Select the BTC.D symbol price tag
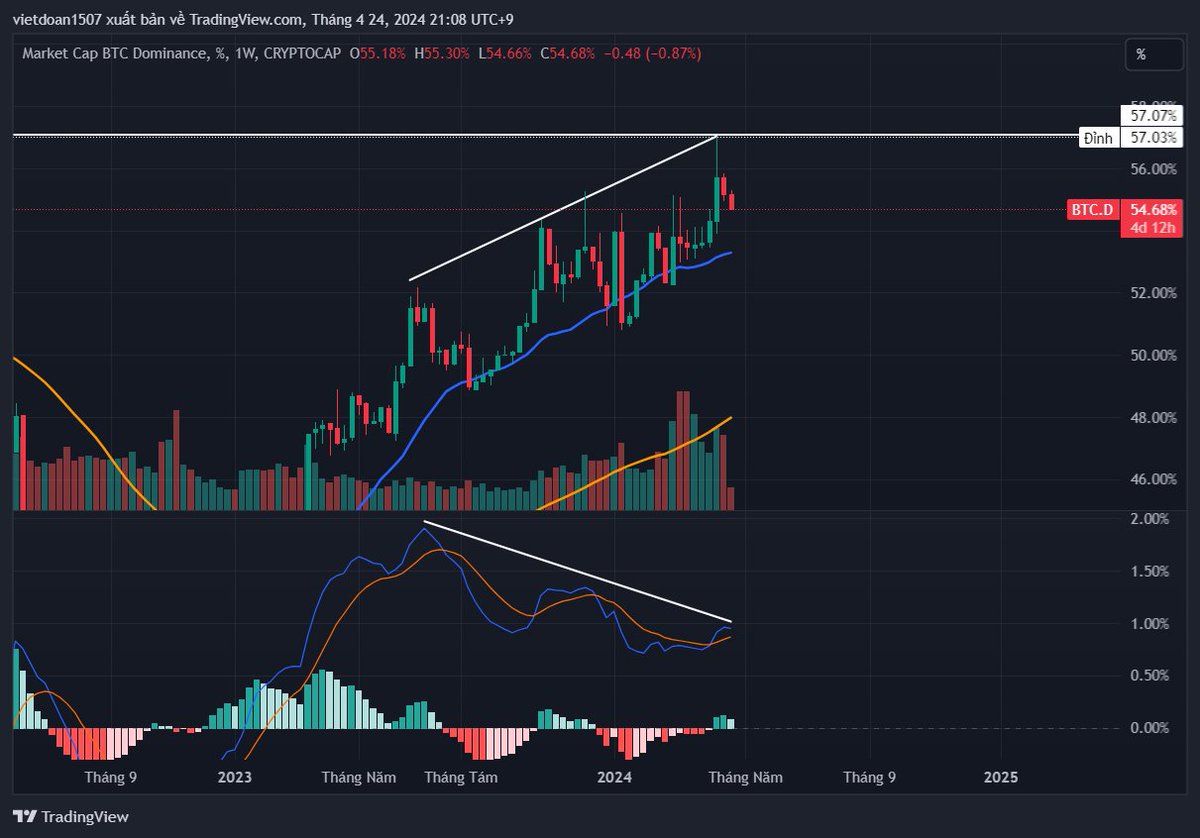 coord(1091,210)
